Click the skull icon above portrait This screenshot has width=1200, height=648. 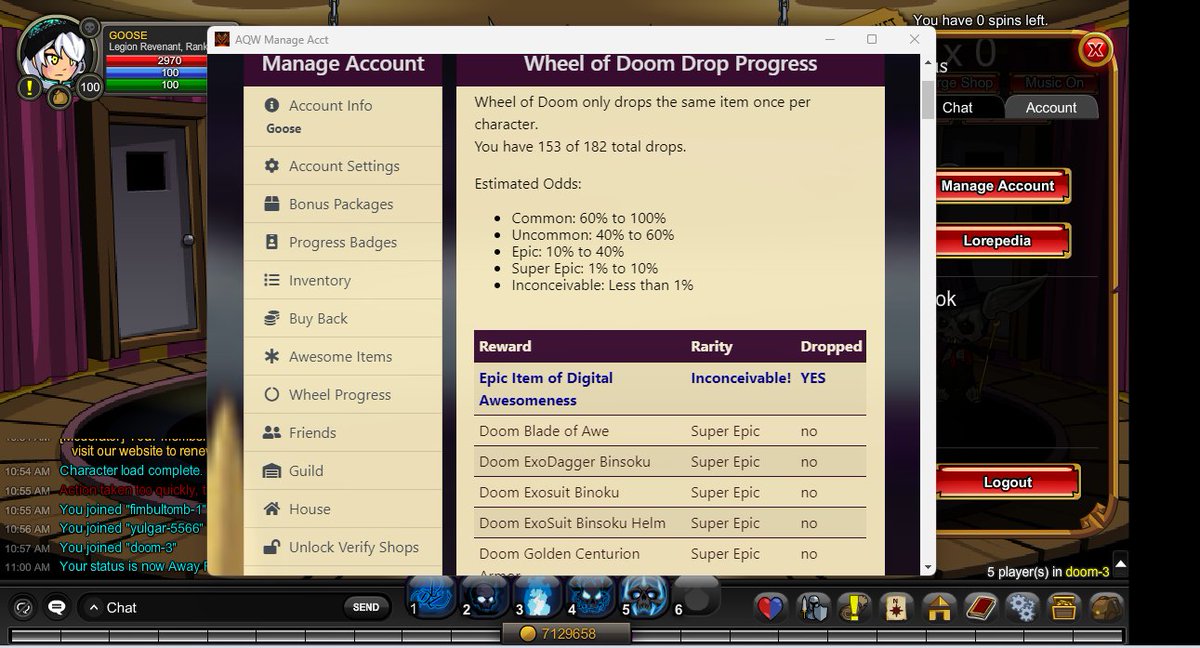click(90, 27)
